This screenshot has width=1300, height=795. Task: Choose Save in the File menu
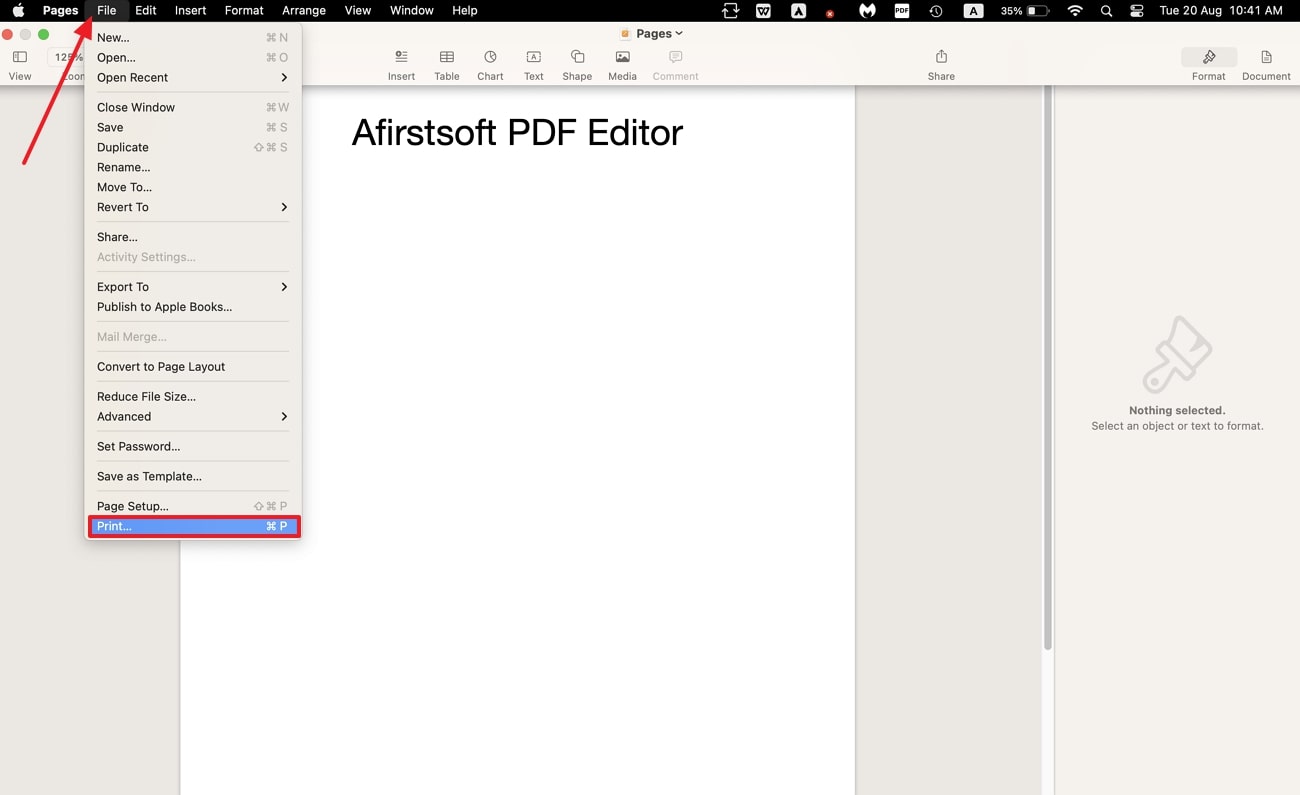(x=193, y=127)
